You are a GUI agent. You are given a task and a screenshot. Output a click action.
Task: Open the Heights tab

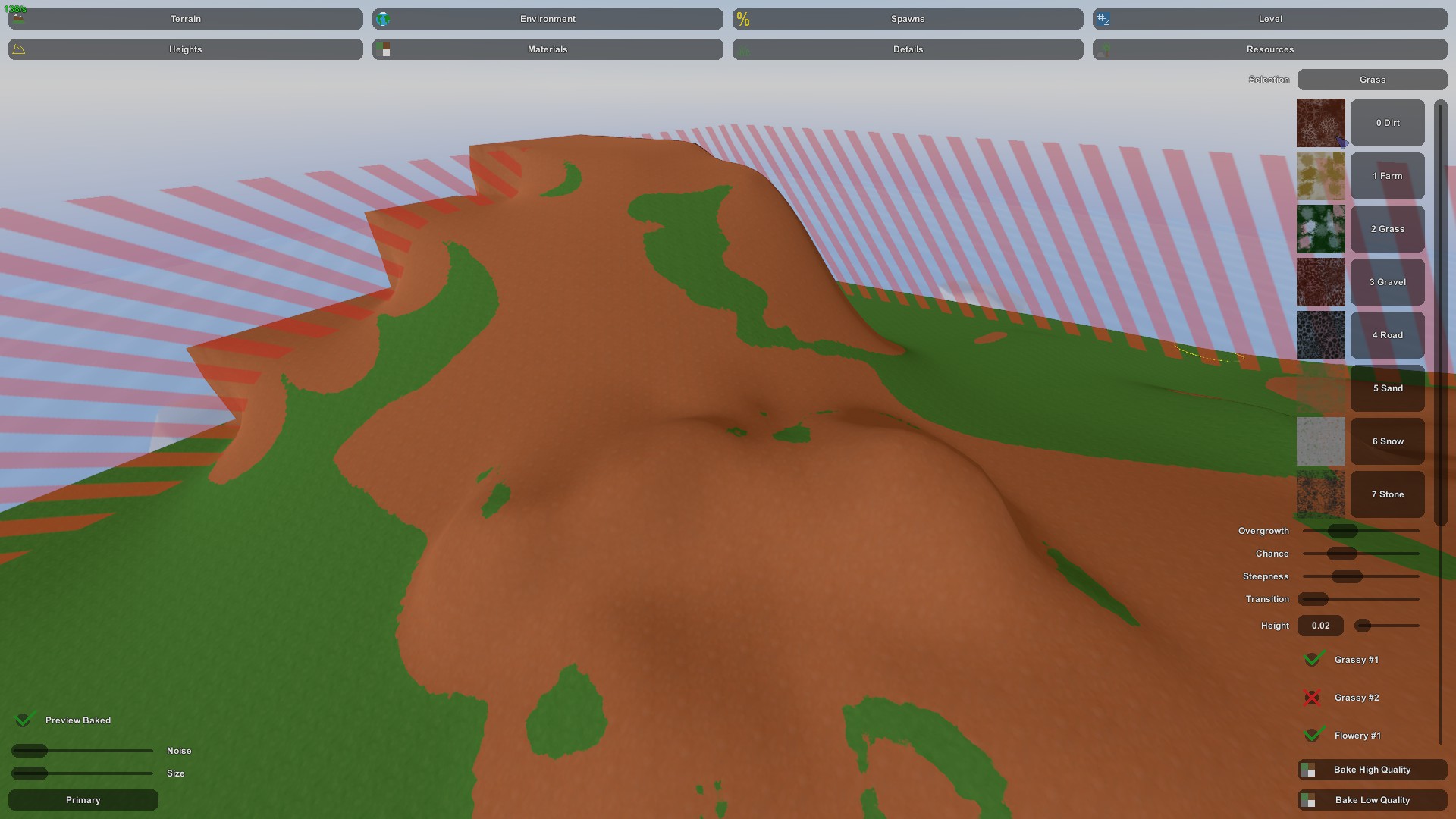pos(186,49)
